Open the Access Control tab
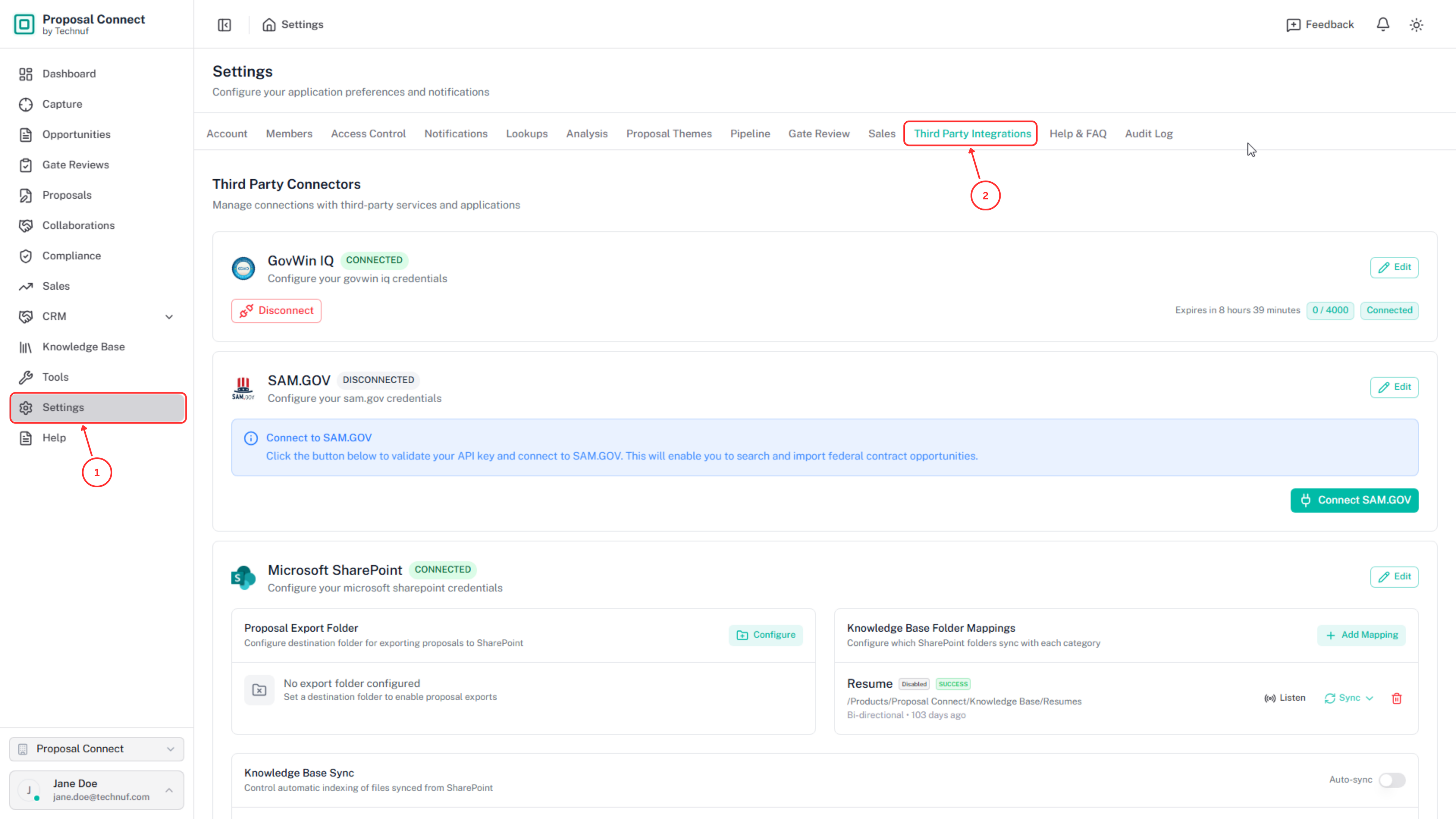Image resolution: width=1456 pixels, height=819 pixels. (368, 134)
